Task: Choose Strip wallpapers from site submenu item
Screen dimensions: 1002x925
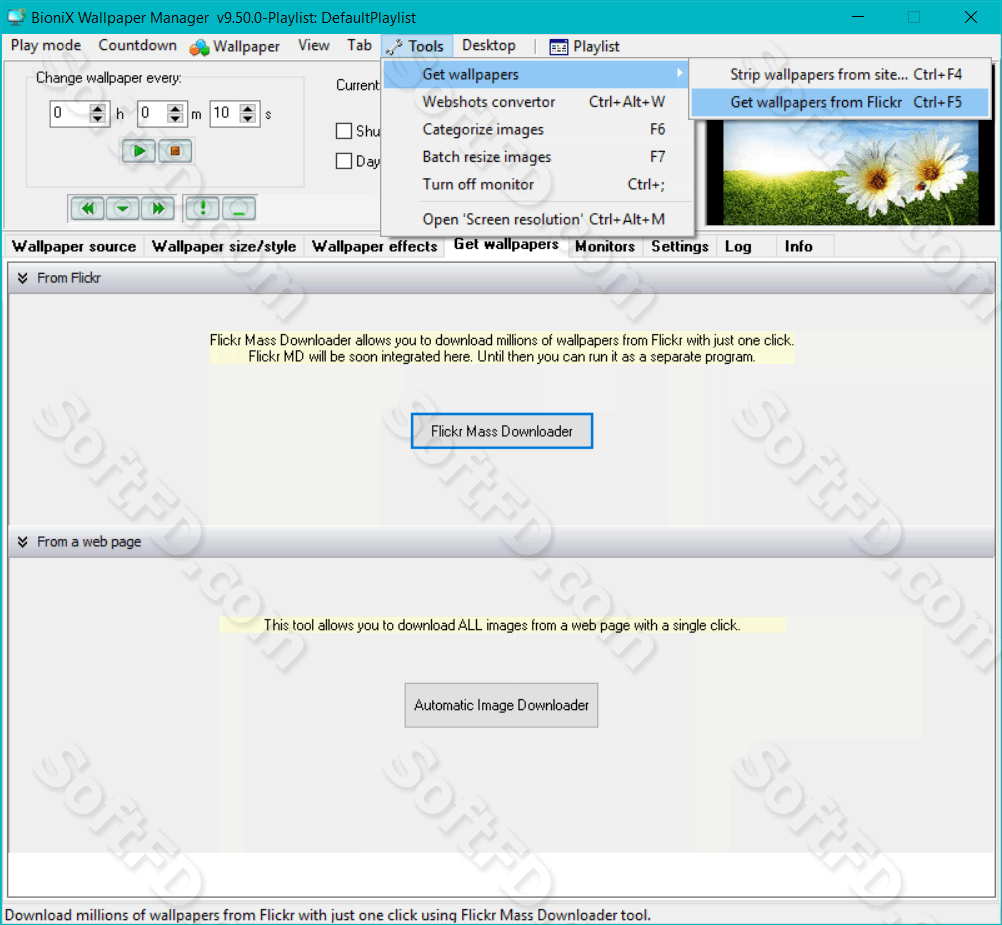Action: tap(840, 74)
